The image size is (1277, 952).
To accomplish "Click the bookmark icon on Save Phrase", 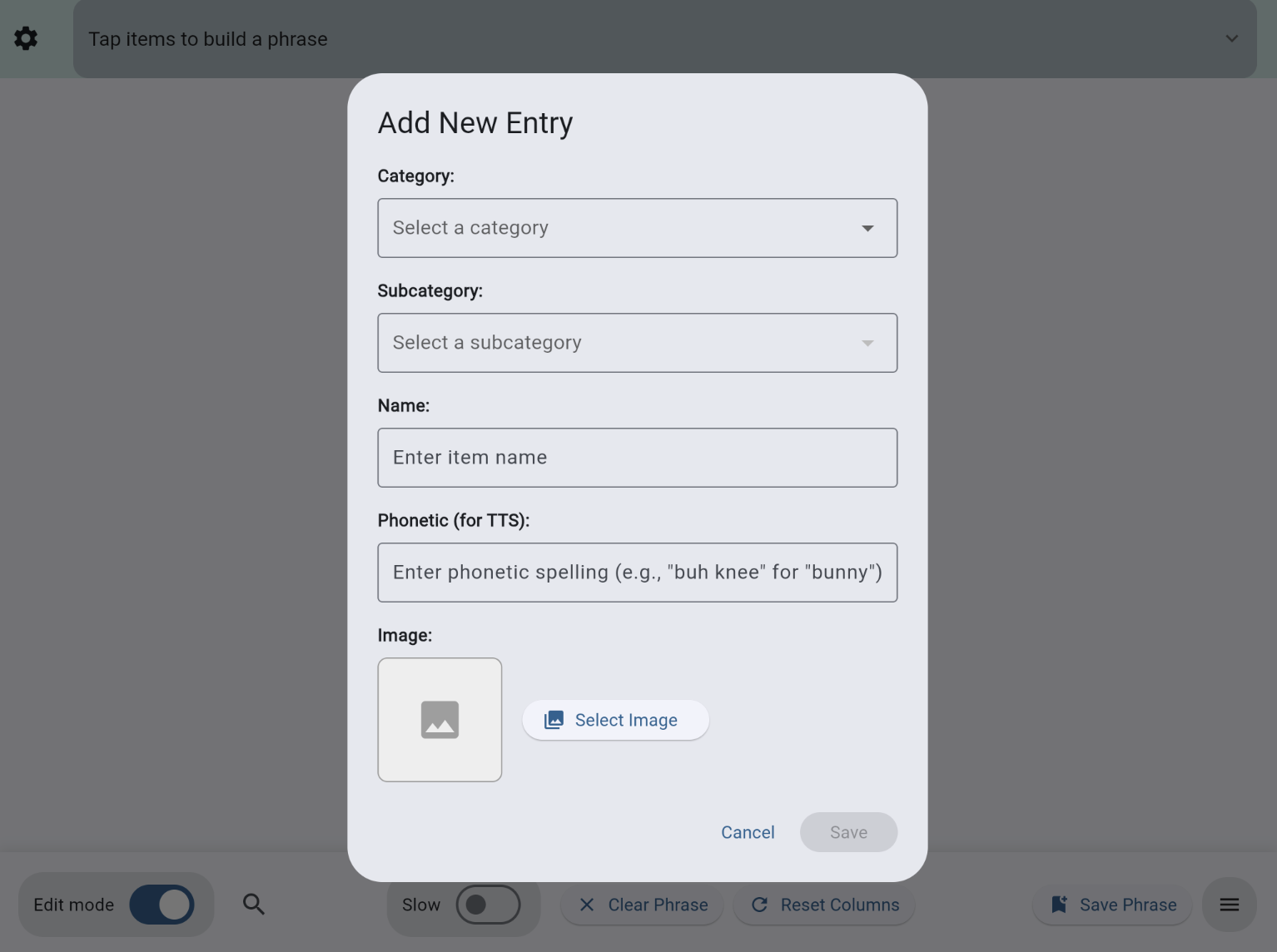I will 1059,905.
